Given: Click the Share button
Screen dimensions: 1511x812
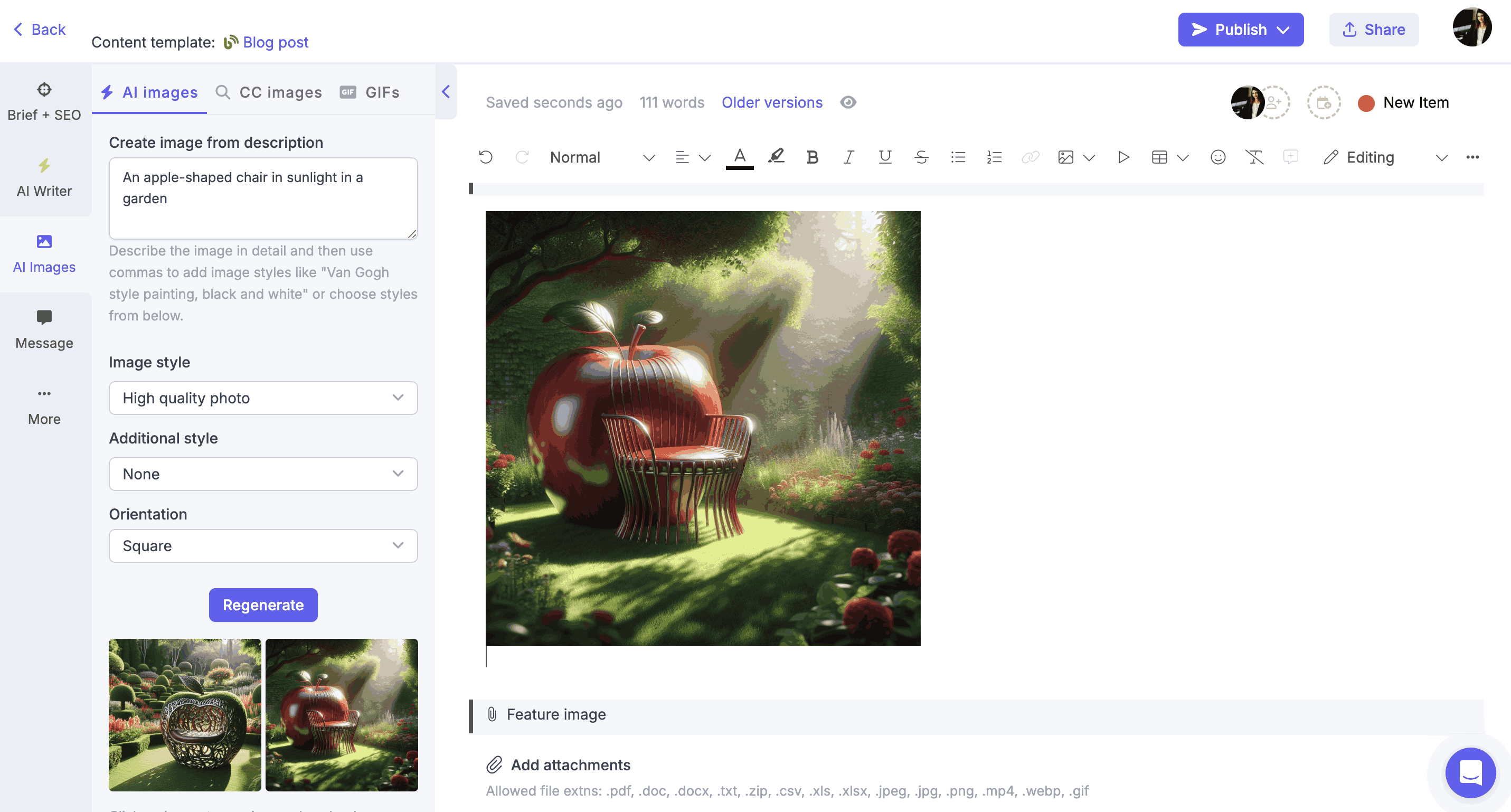Looking at the screenshot, I should click(x=1374, y=30).
